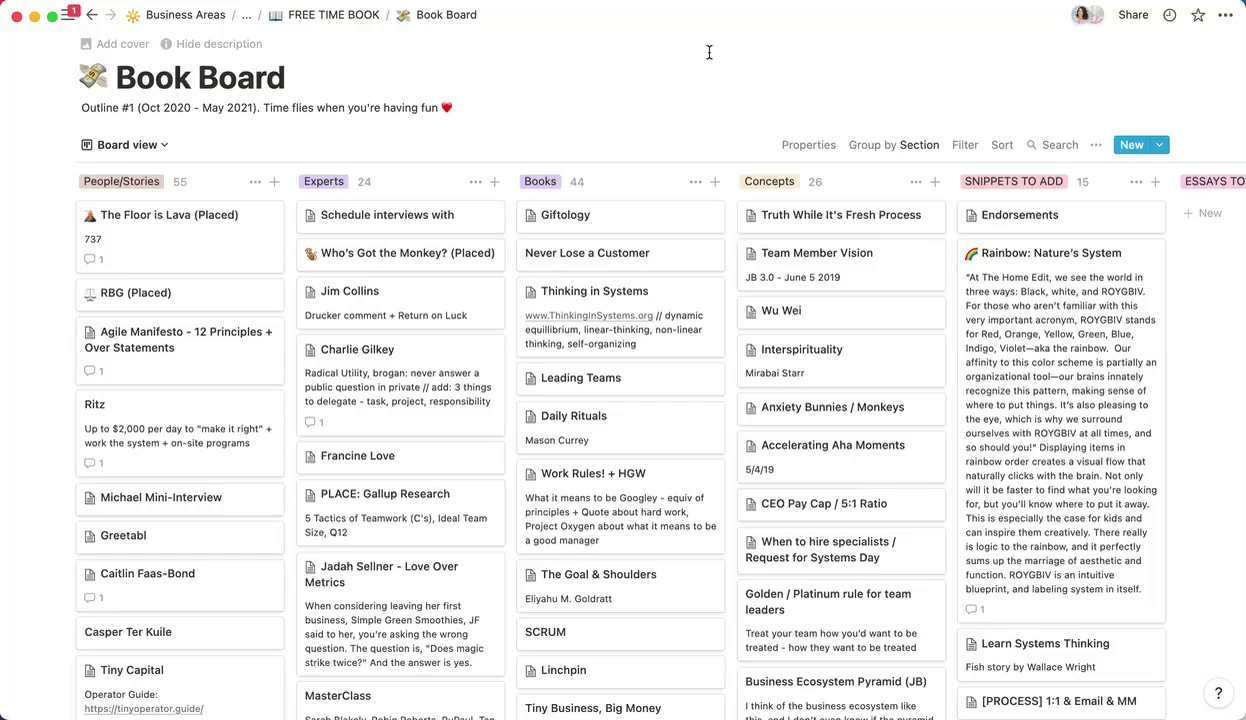Open the New button dropdown arrow
This screenshot has height=720, width=1246.
(x=1159, y=145)
